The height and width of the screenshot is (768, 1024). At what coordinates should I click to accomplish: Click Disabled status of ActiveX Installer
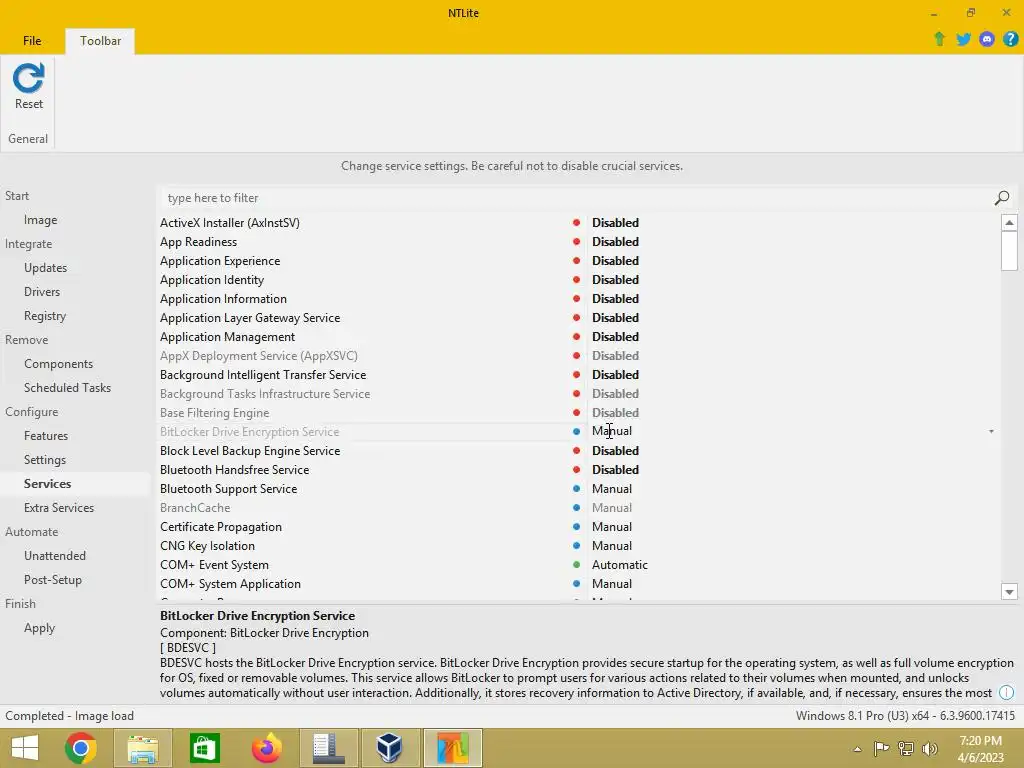(x=615, y=223)
